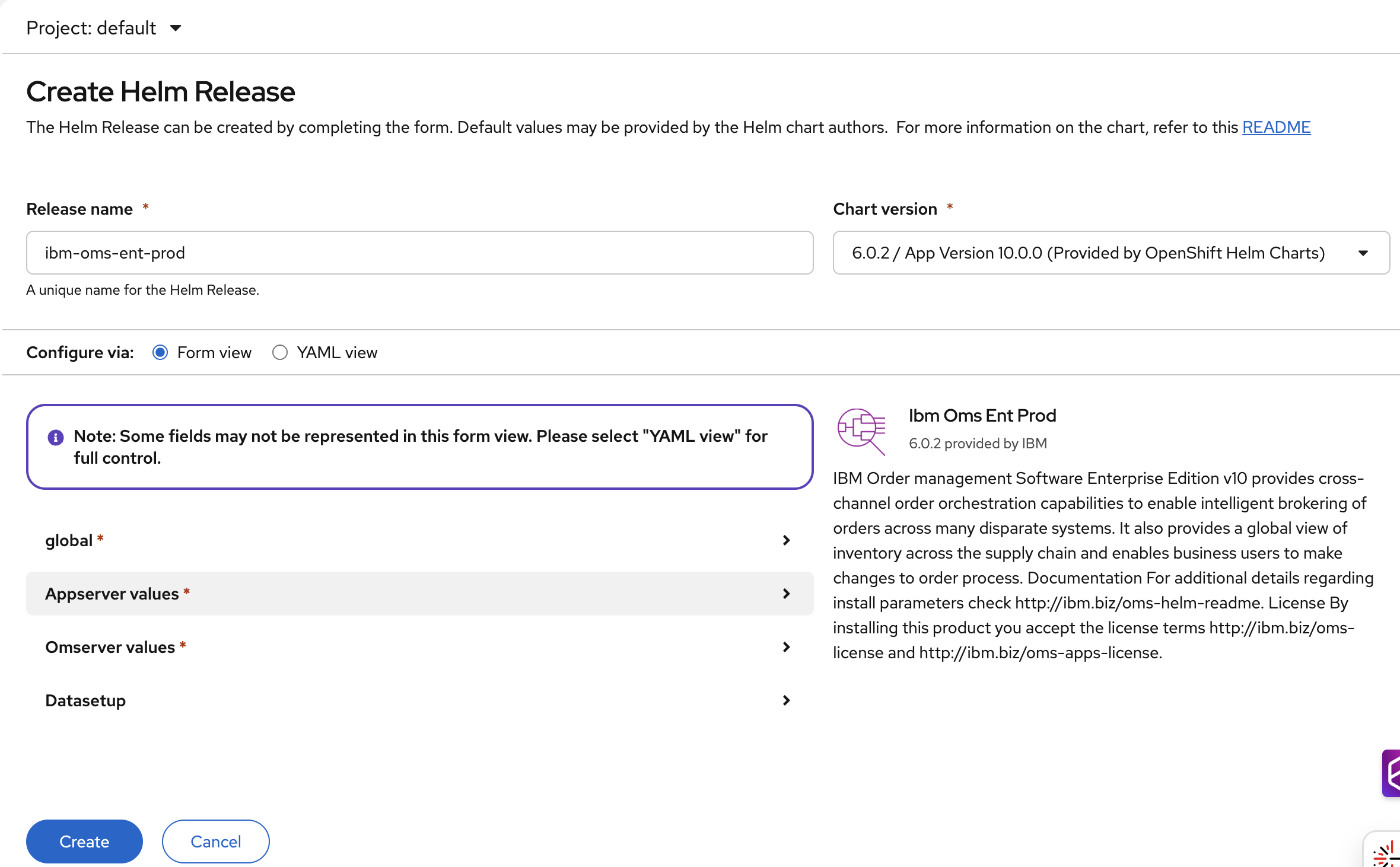Image resolution: width=1400 pixels, height=867 pixels.
Task: Click the Create button
Action: (x=84, y=842)
